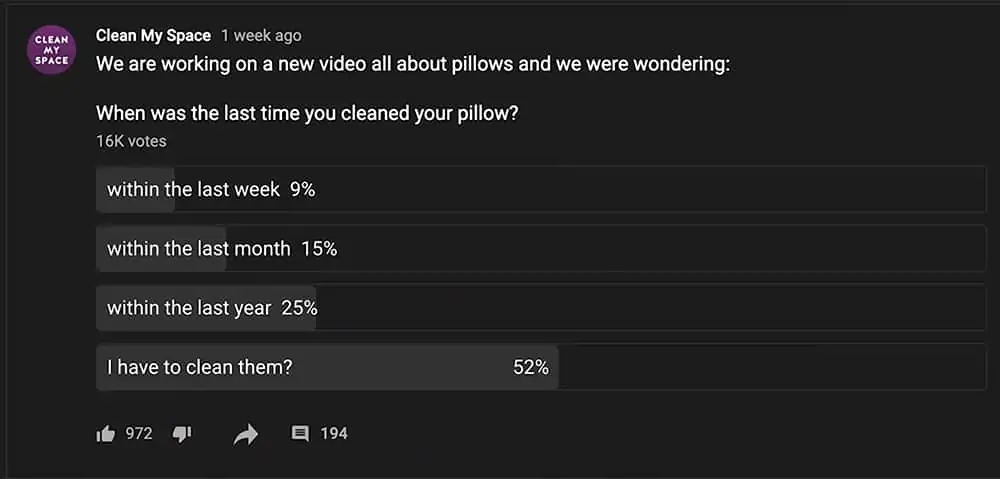
Task: Click the 194 comments count
Action: pyautogui.click(x=334, y=433)
